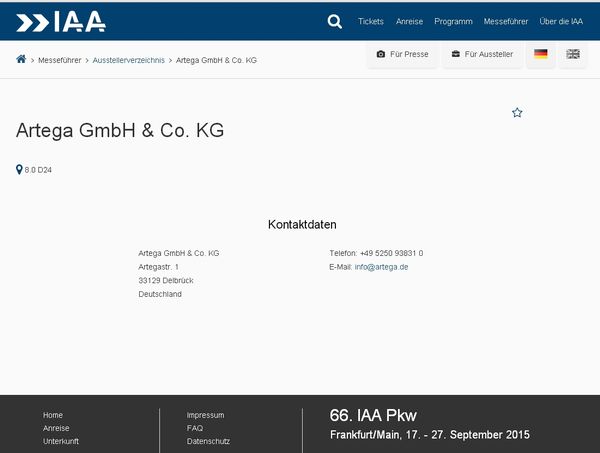The height and width of the screenshot is (453, 600).
Task: Click the Für Presse button
Action: (x=403, y=54)
